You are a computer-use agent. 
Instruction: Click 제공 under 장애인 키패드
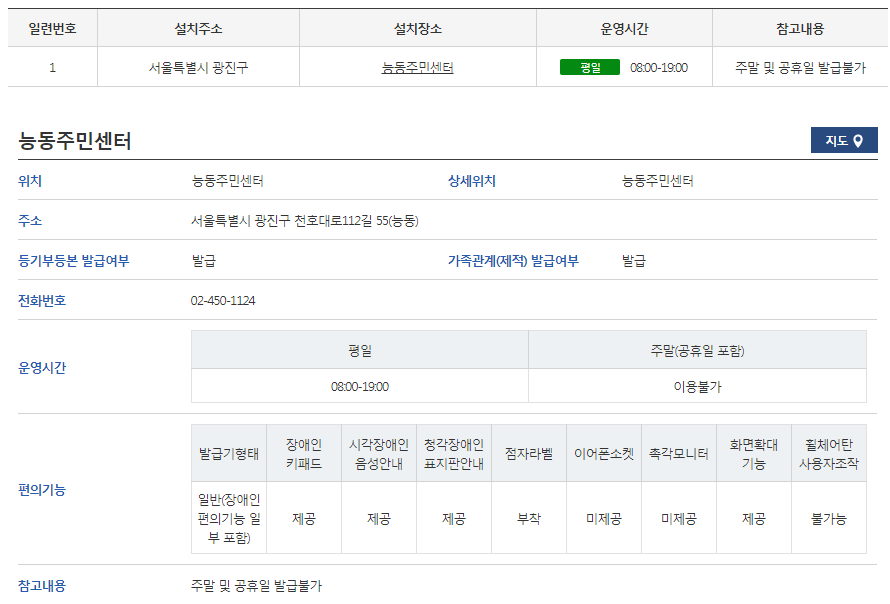coord(304,518)
